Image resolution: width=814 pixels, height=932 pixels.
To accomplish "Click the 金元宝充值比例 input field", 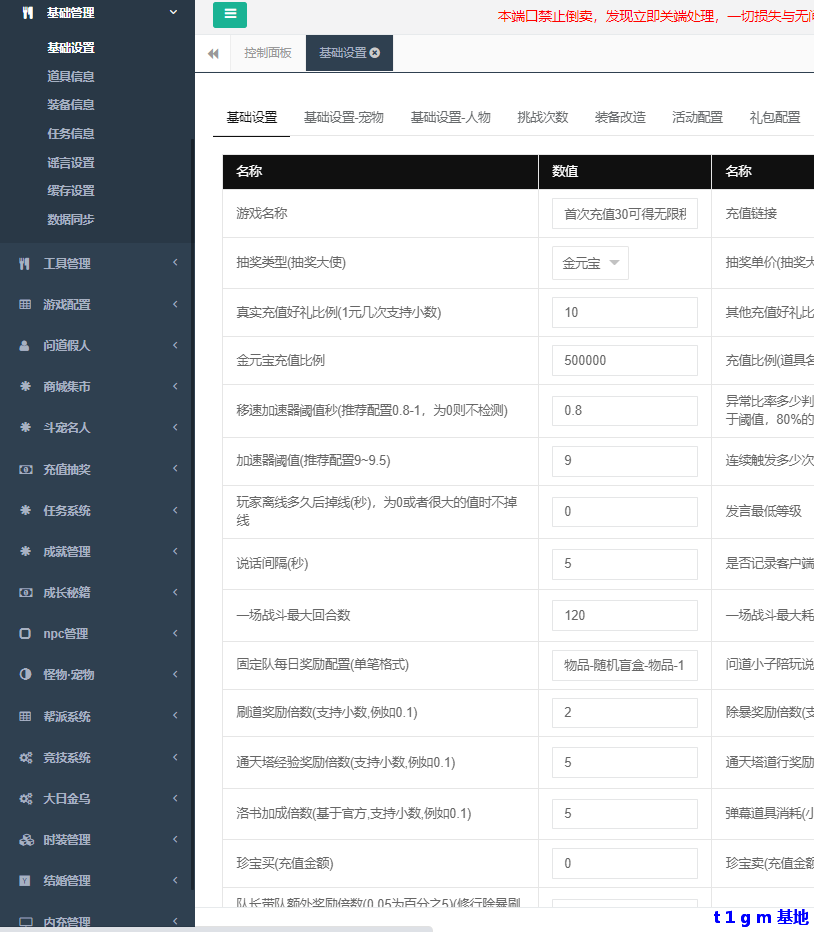I will click(x=624, y=360).
